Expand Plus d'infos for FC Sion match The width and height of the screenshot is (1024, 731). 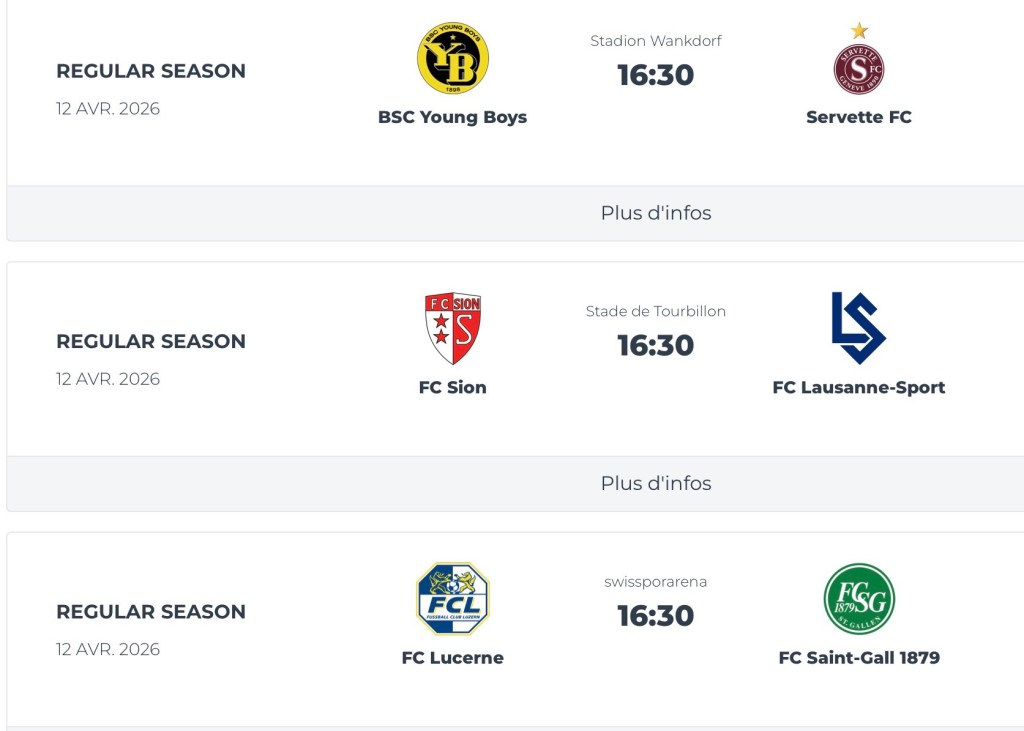(656, 483)
